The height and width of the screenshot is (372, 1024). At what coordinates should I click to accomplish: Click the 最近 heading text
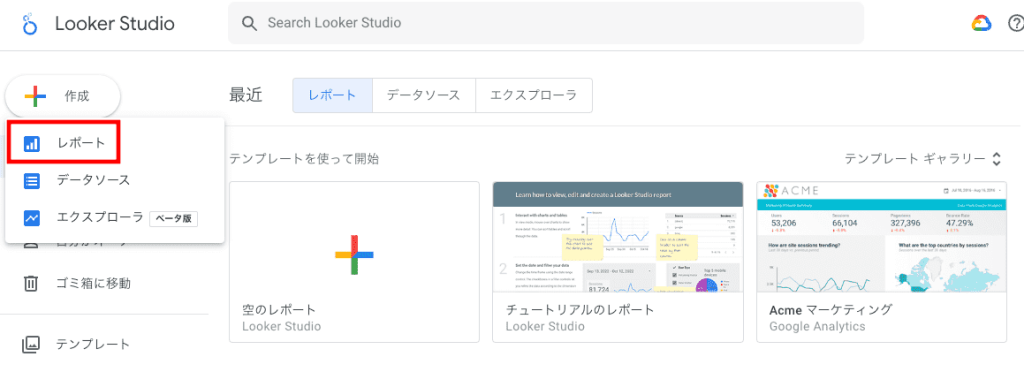(246, 95)
